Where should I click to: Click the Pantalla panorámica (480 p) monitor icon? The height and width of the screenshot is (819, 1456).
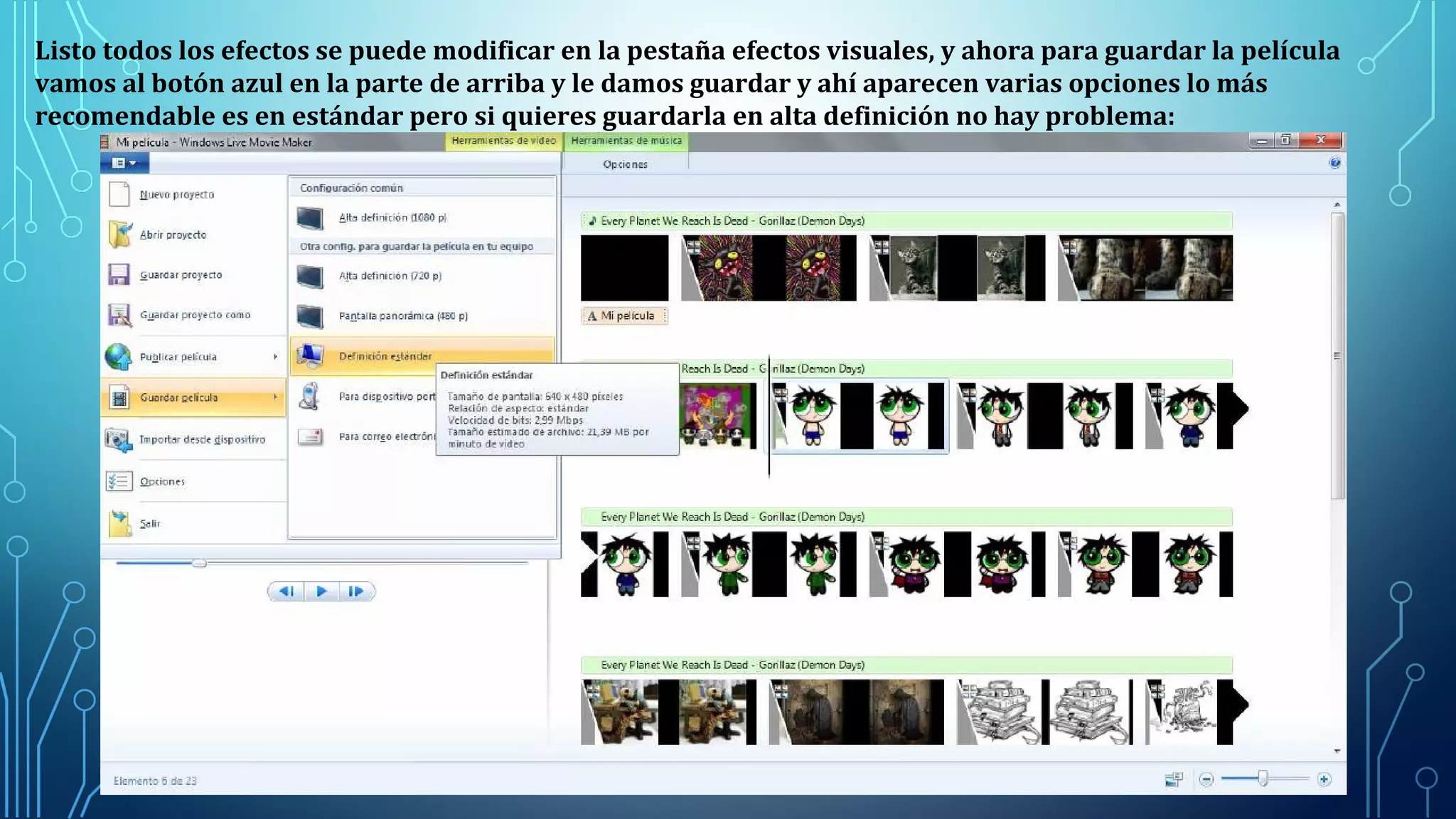310,316
